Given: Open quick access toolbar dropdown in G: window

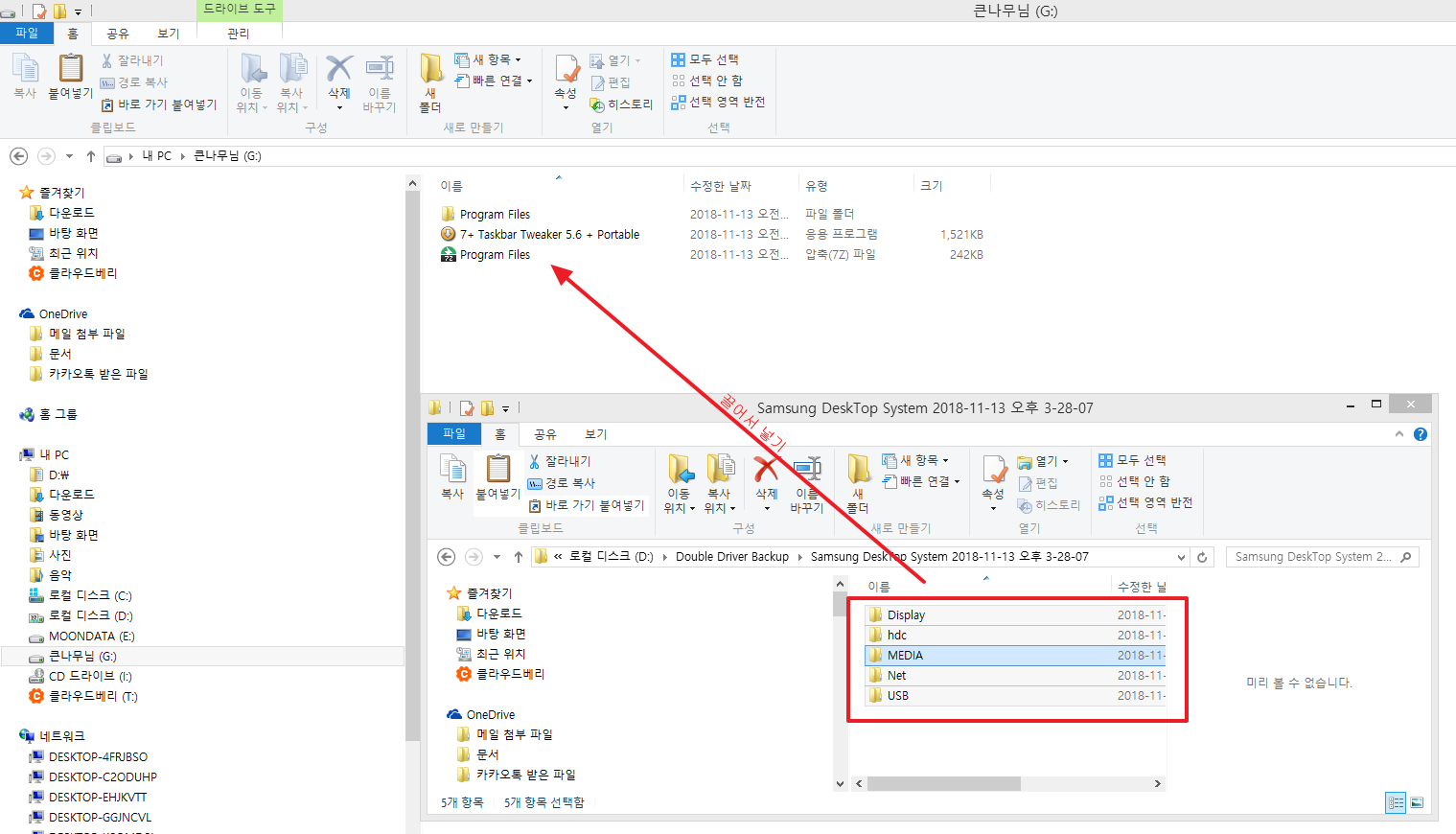Looking at the screenshot, I should click(x=78, y=12).
